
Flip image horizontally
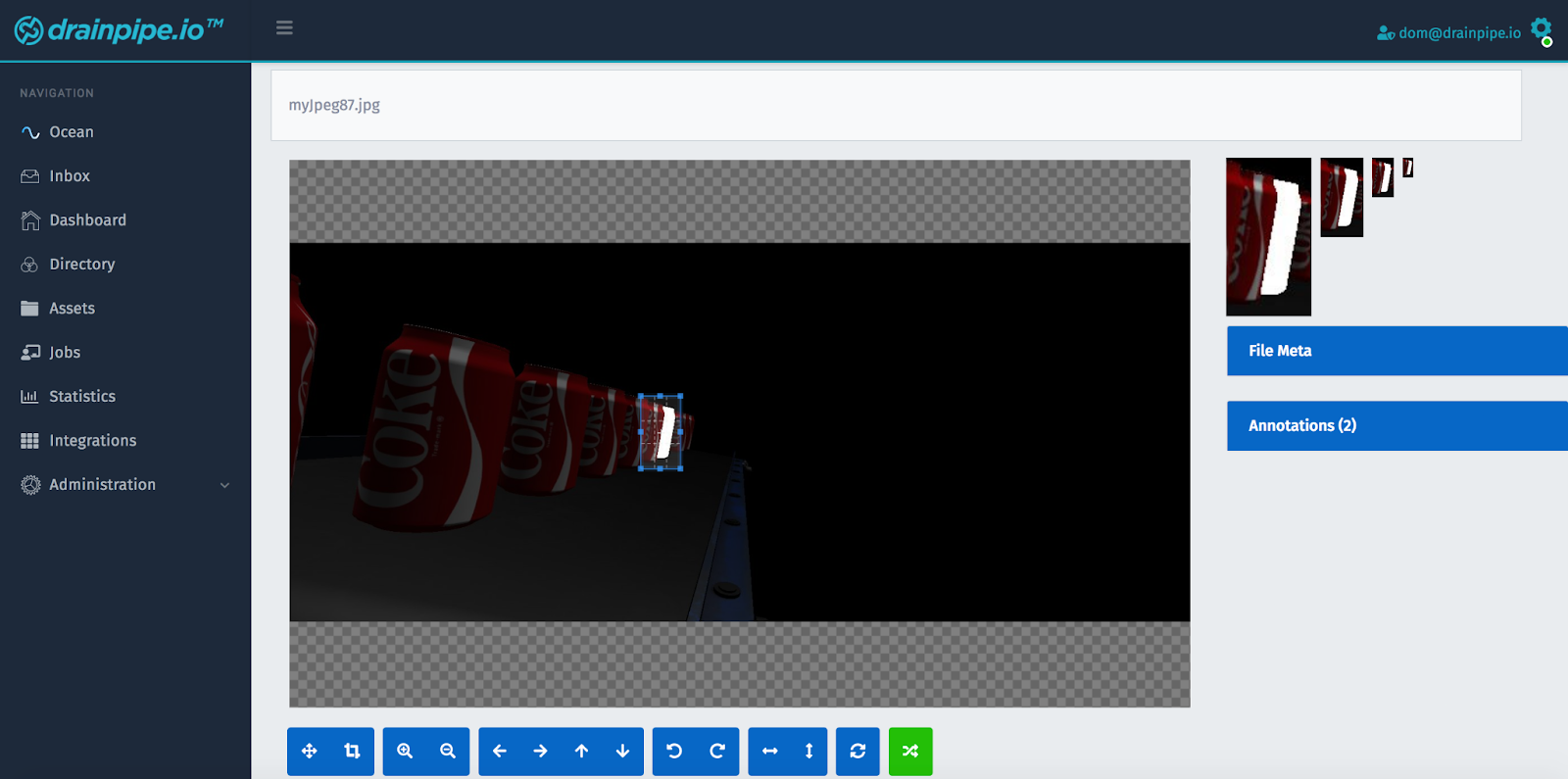point(769,752)
